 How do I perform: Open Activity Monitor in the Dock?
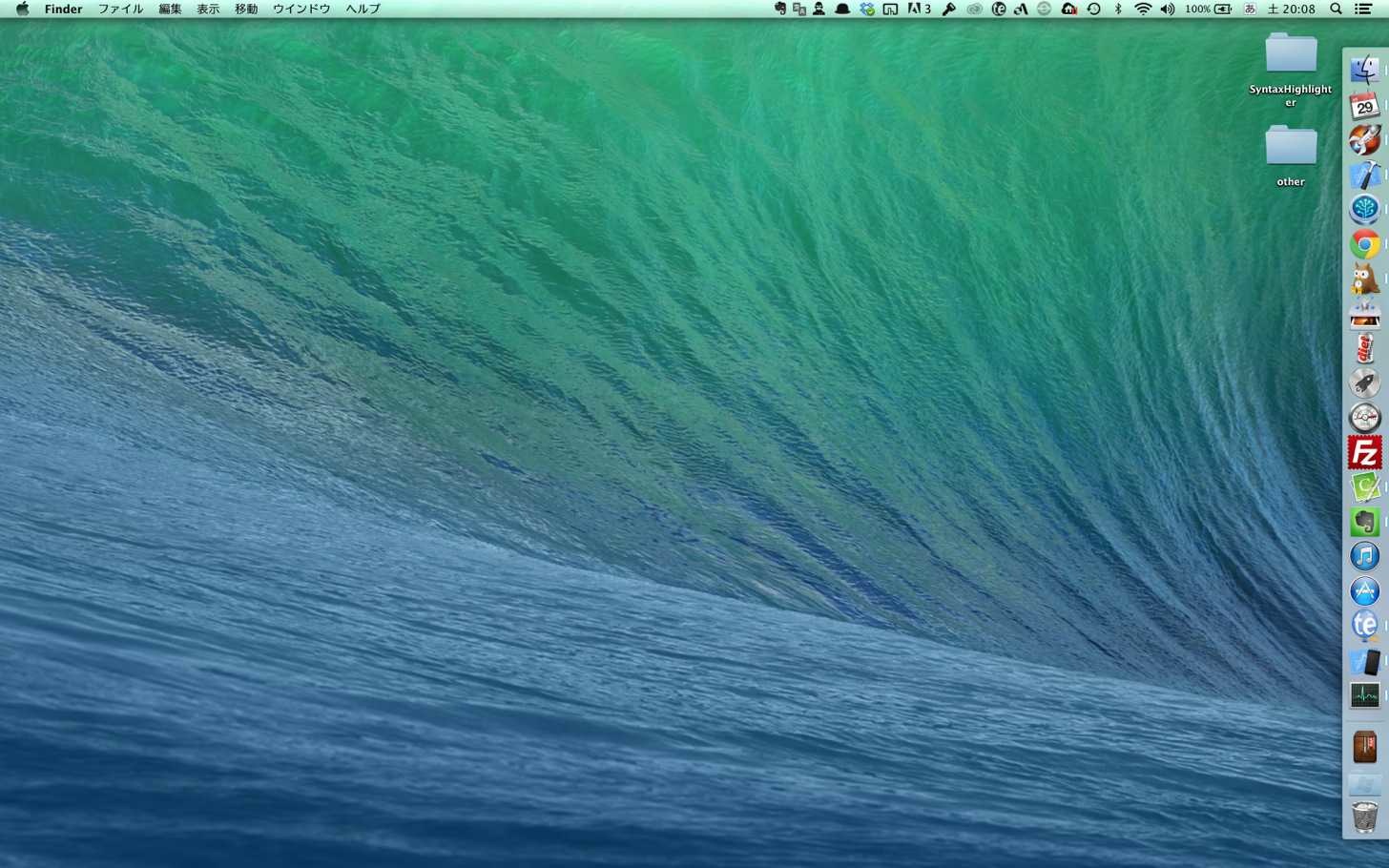[1364, 695]
